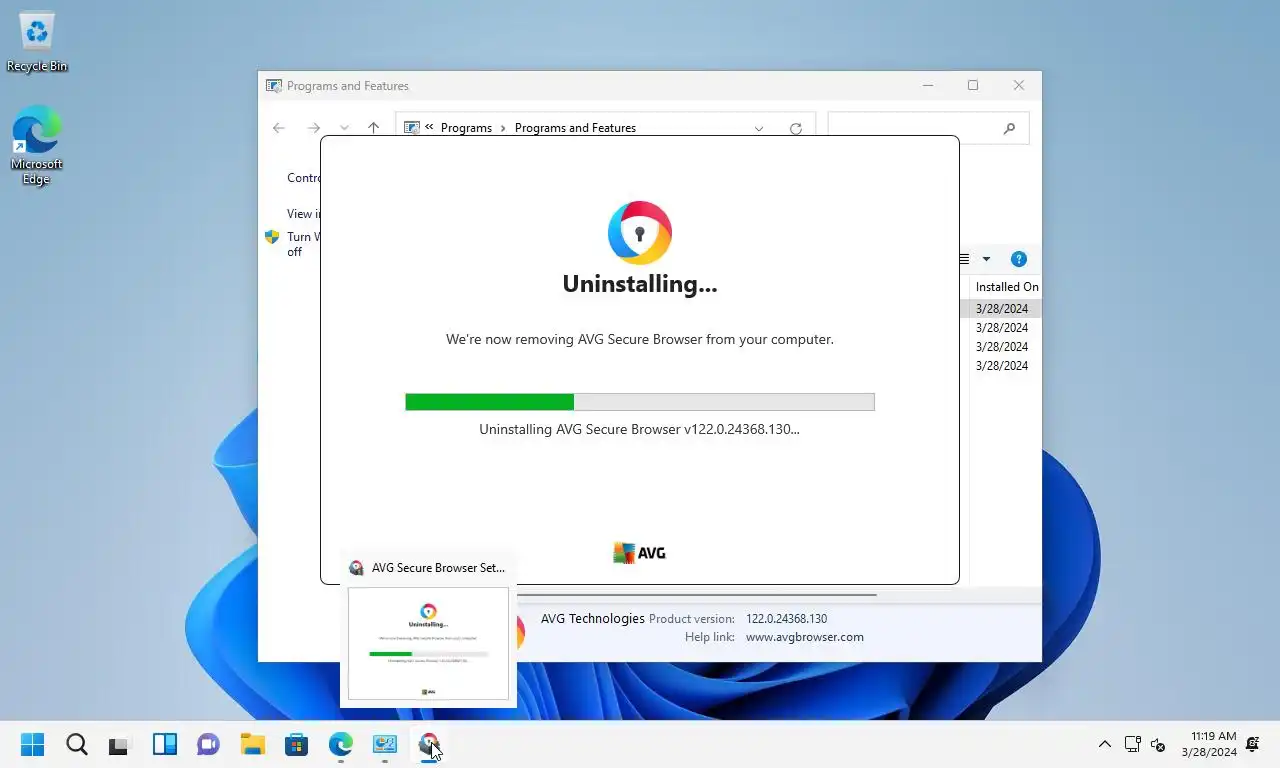Click Programs breadcrumb in address bar
The width and height of the screenshot is (1280, 768).
point(466,128)
